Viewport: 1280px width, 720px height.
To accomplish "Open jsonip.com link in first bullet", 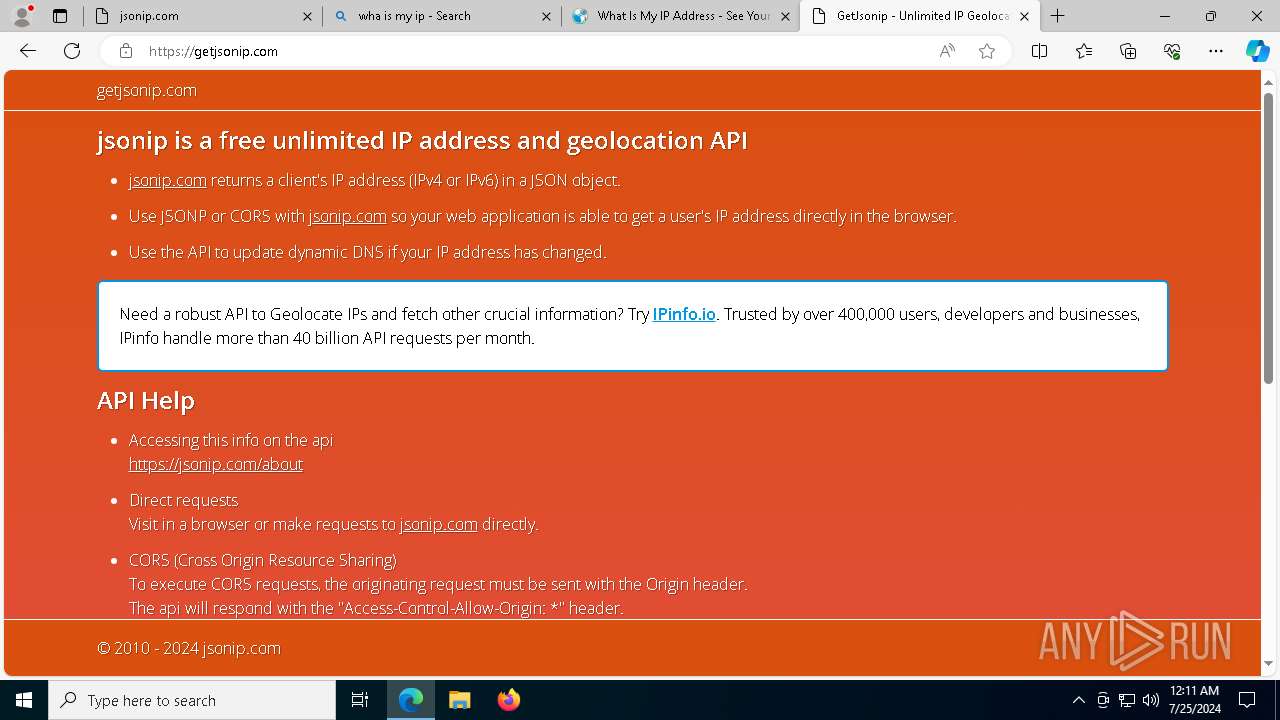I will pos(167,180).
